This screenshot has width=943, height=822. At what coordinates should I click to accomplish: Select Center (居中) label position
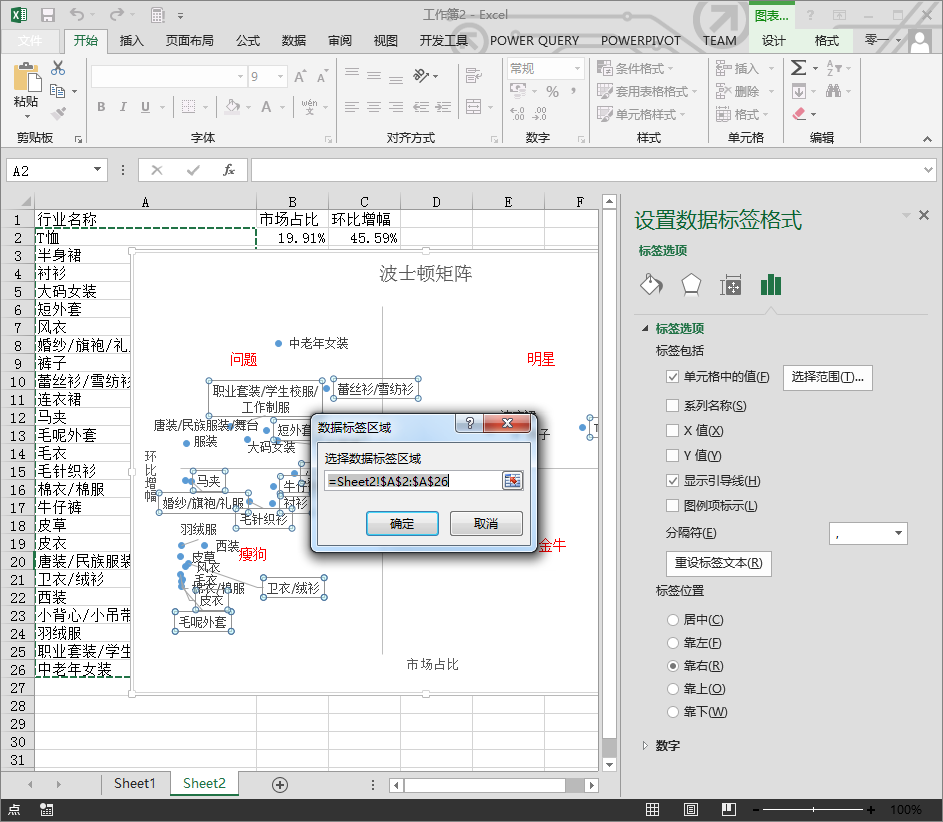click(673, 619)
